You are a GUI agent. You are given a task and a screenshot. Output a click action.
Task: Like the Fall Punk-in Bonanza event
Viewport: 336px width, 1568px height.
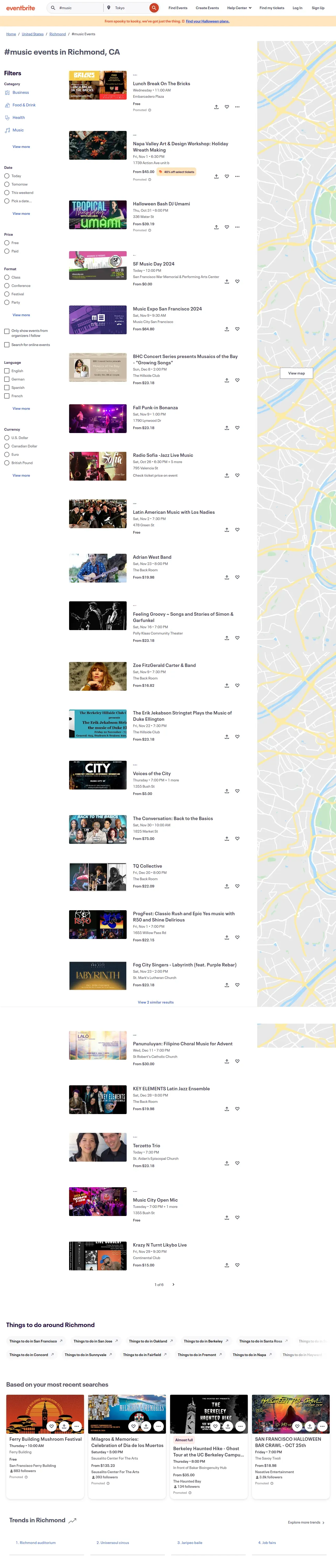[237, 428]
